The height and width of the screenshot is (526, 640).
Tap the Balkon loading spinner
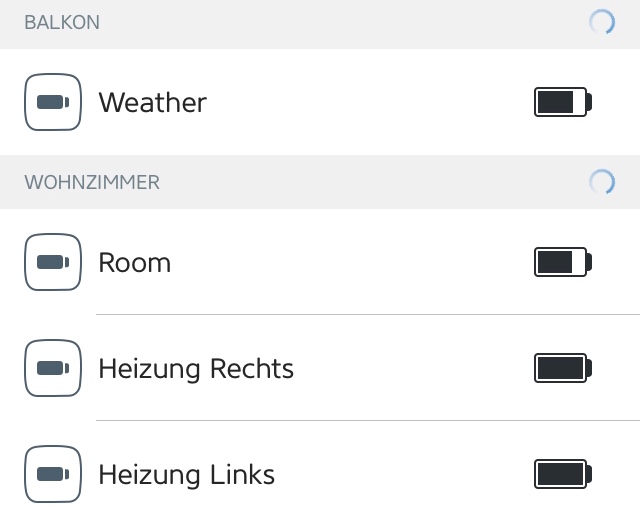[x=602, y=22]
